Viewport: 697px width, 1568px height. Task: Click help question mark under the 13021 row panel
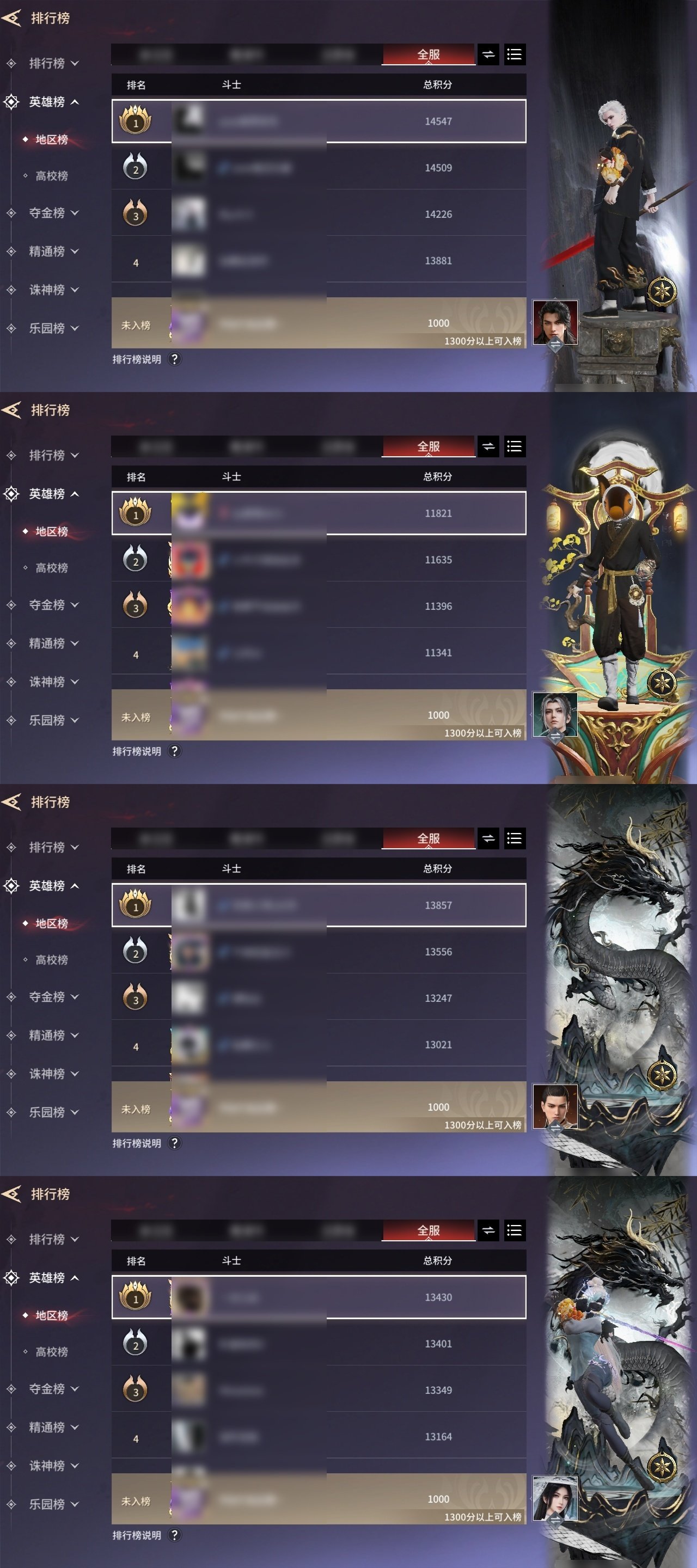click(x=174, y=1143)
